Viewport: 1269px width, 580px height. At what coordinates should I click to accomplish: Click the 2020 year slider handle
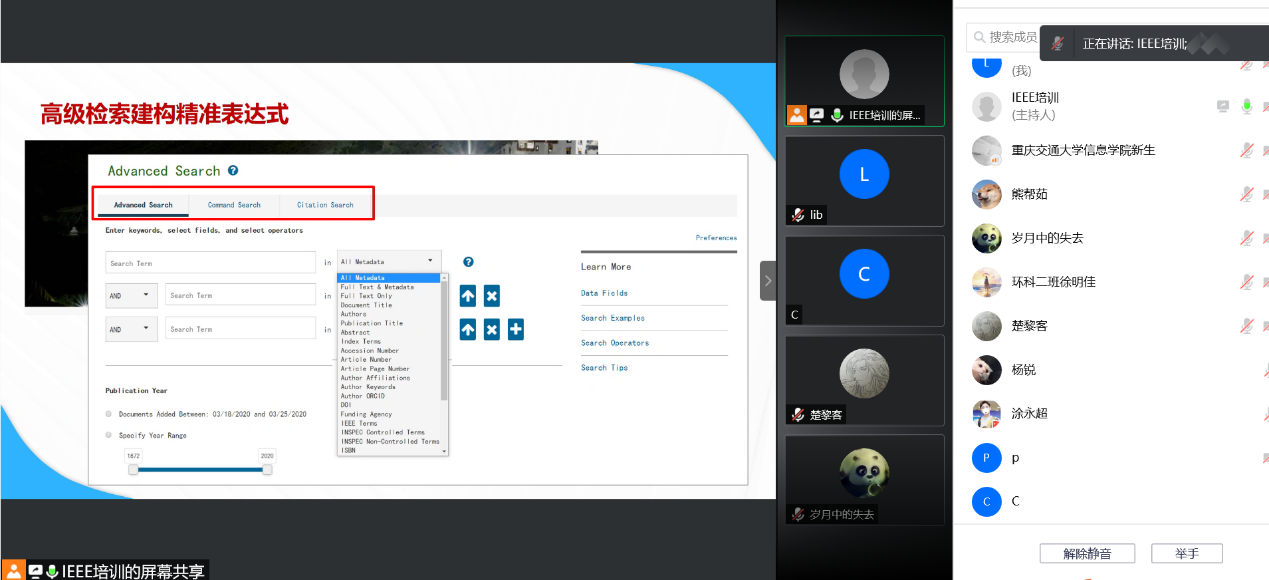267,469
